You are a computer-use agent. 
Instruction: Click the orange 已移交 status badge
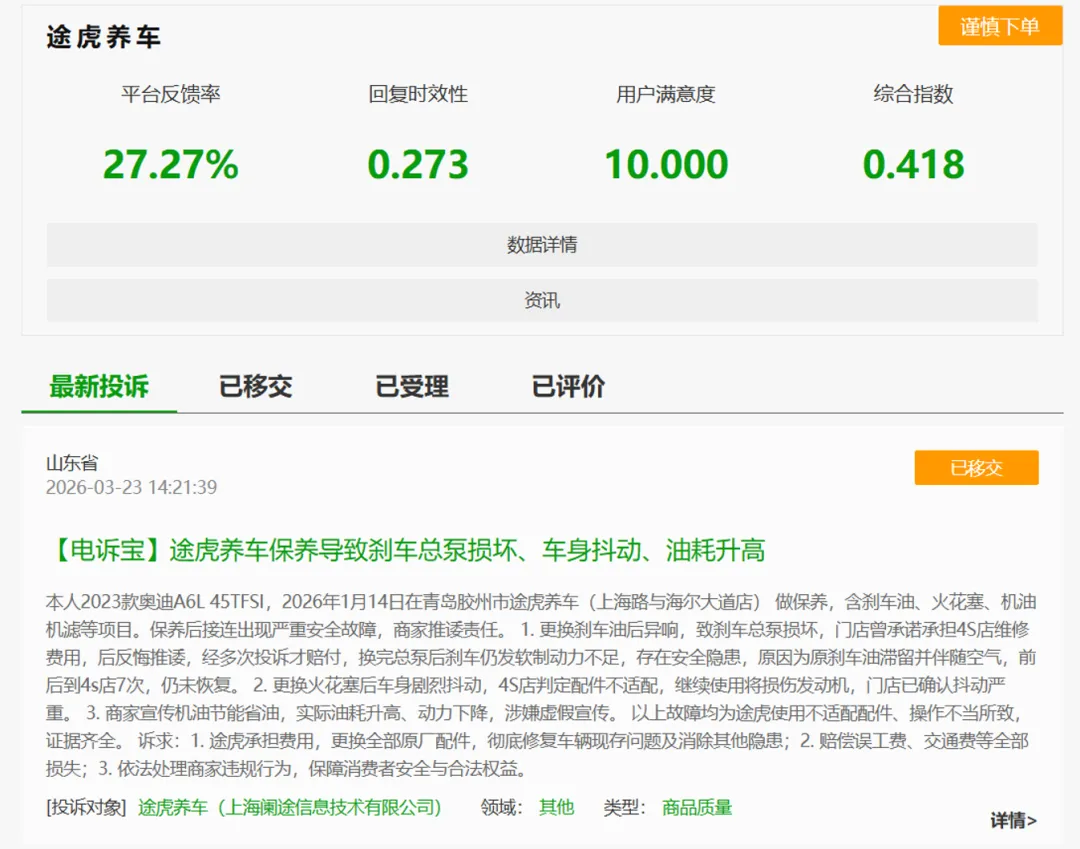[x=976, y=468]
